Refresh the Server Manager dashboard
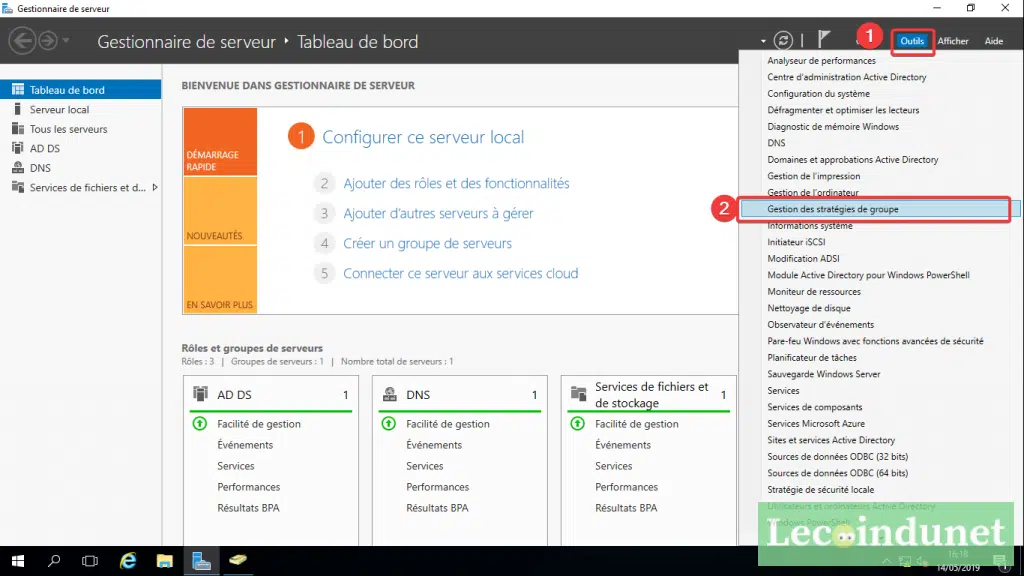 click(x=783, y=40)
